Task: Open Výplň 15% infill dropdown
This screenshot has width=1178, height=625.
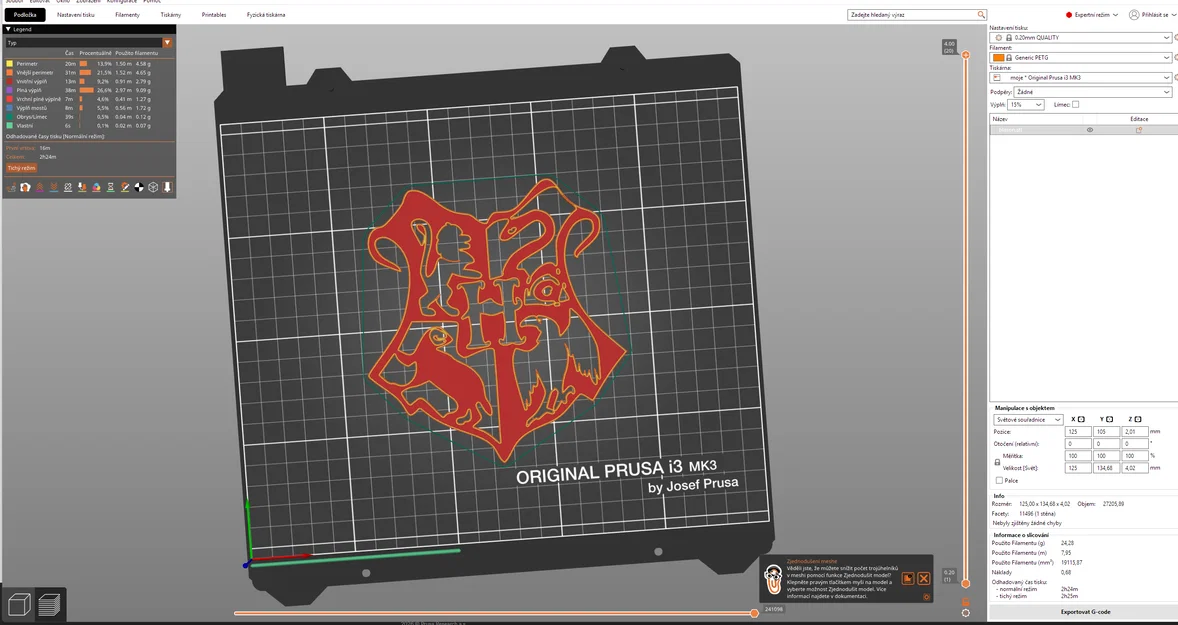Action: point(1026,104)
